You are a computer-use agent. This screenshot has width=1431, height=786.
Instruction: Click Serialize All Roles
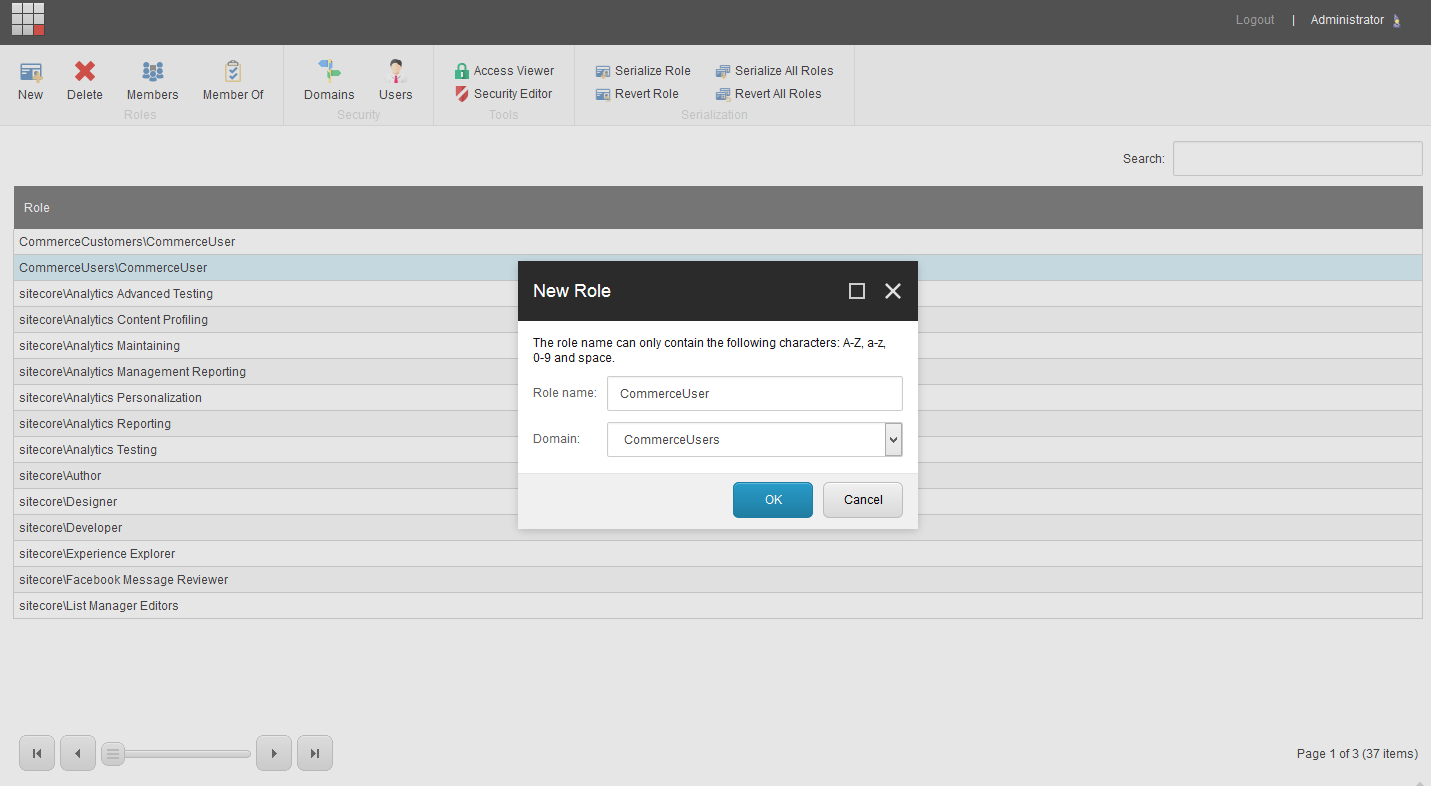[x=775, y=71]
